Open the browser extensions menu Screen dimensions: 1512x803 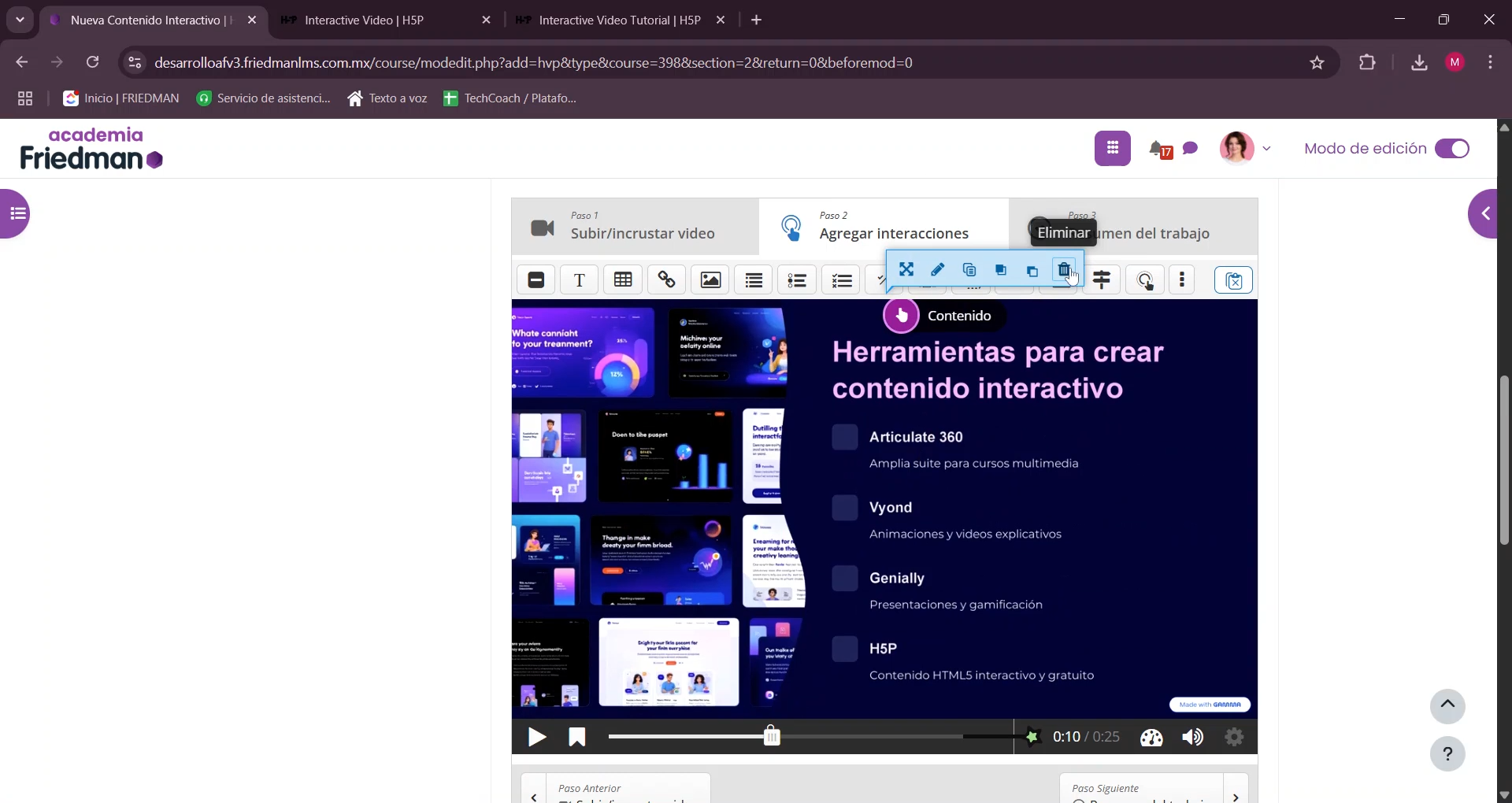point(1368,63)
